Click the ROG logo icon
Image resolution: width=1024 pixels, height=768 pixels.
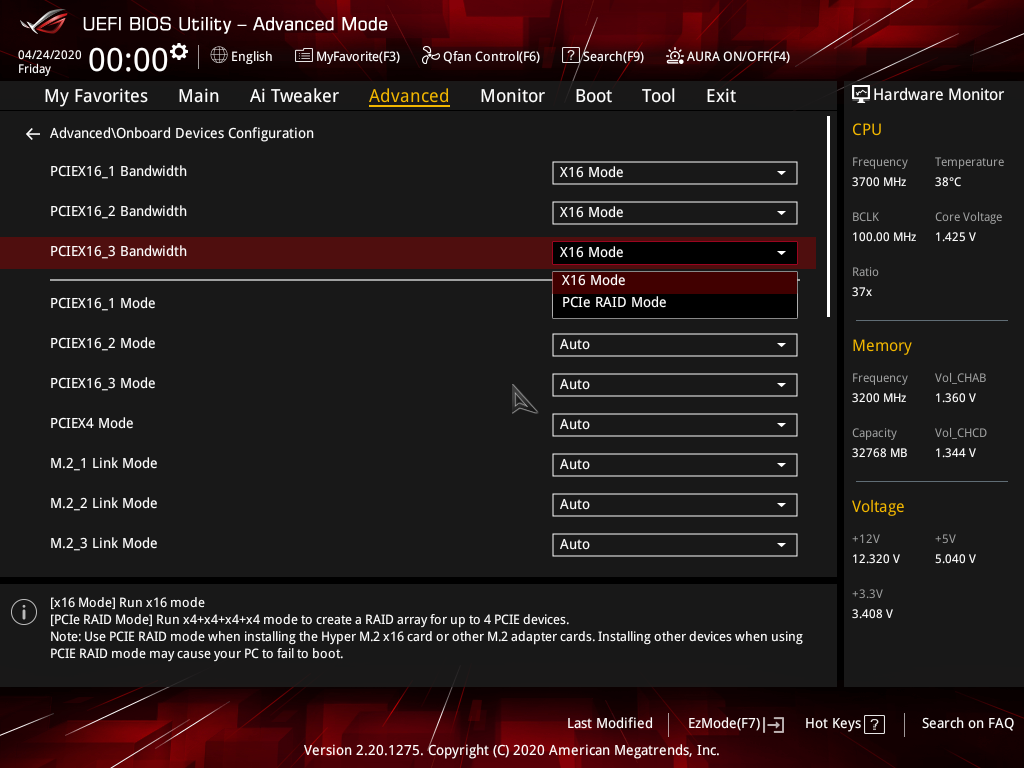[x=44, y=22]
